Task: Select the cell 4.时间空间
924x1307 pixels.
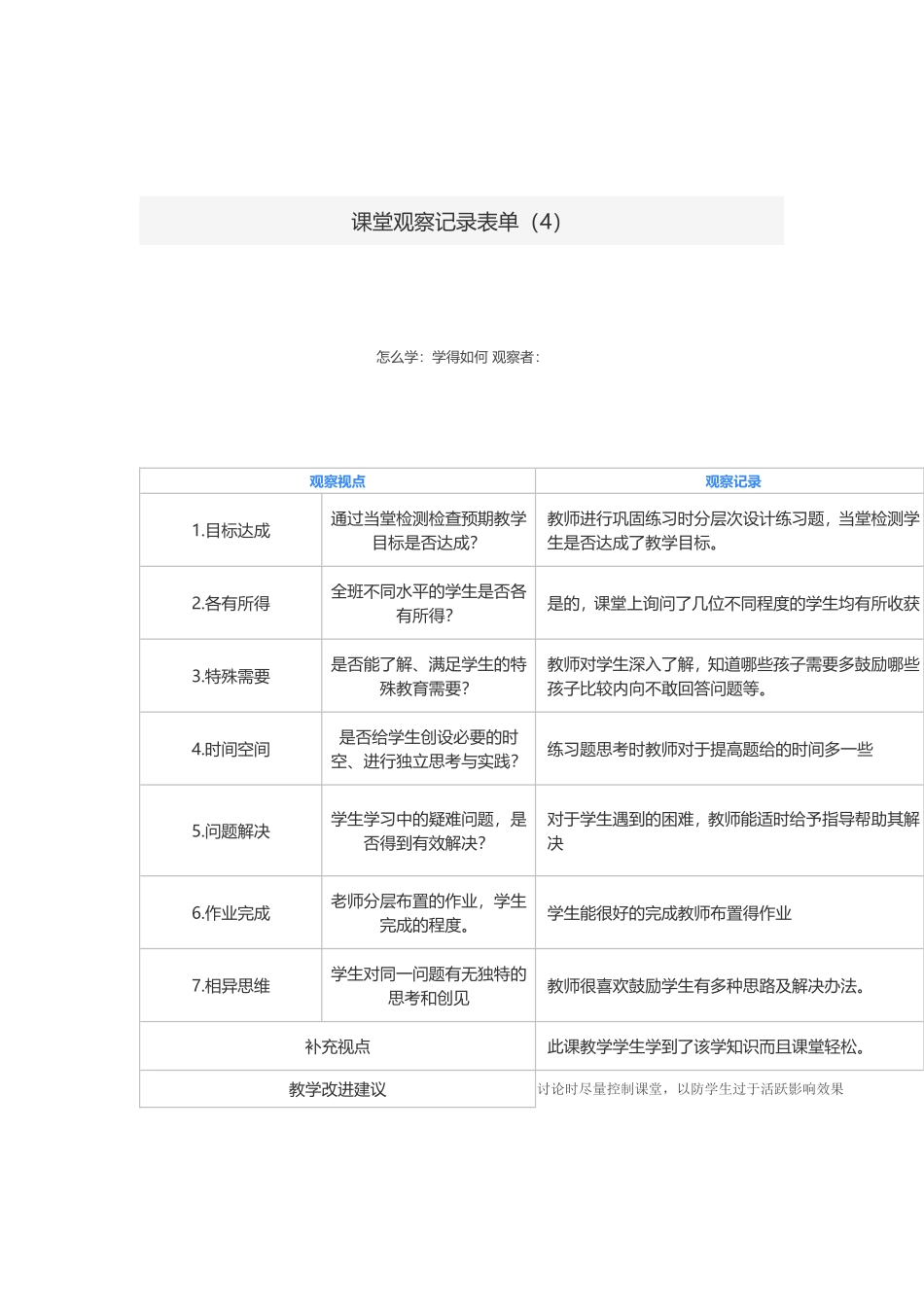Action: tap(231, 749)
